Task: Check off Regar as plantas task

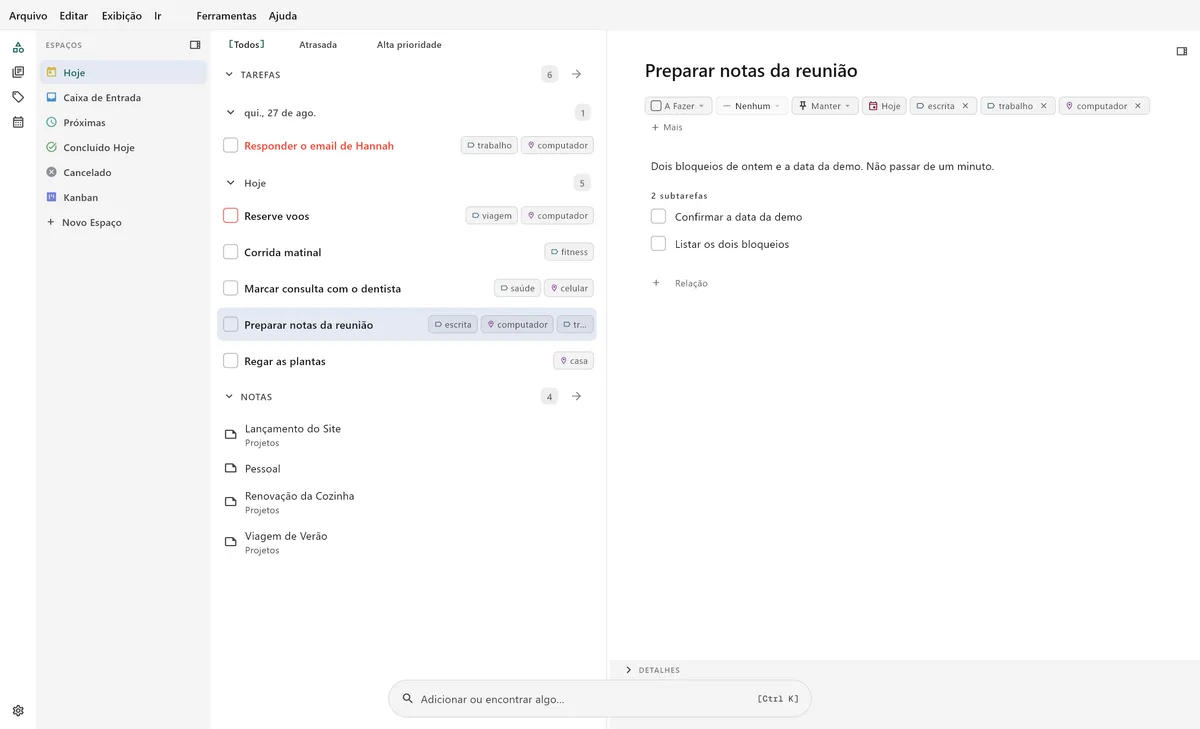Action: click(231, 361)
